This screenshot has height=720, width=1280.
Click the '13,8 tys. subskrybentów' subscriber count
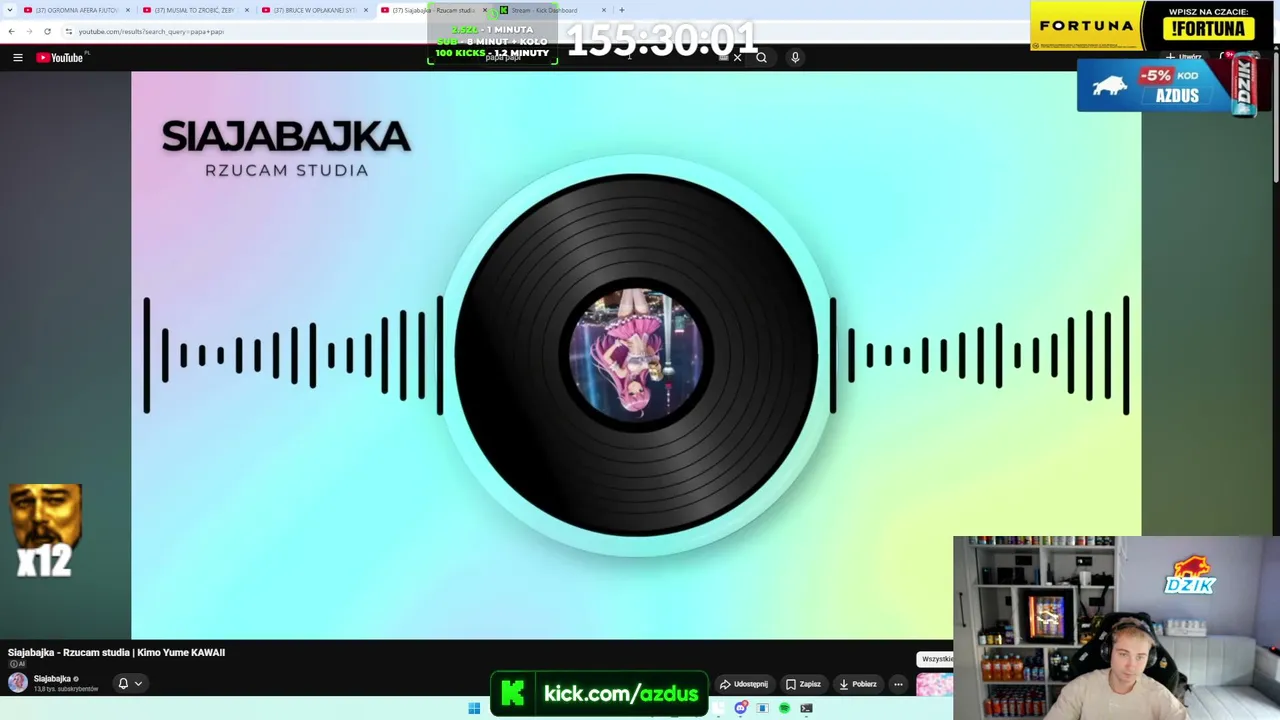[x=66, y=689]
